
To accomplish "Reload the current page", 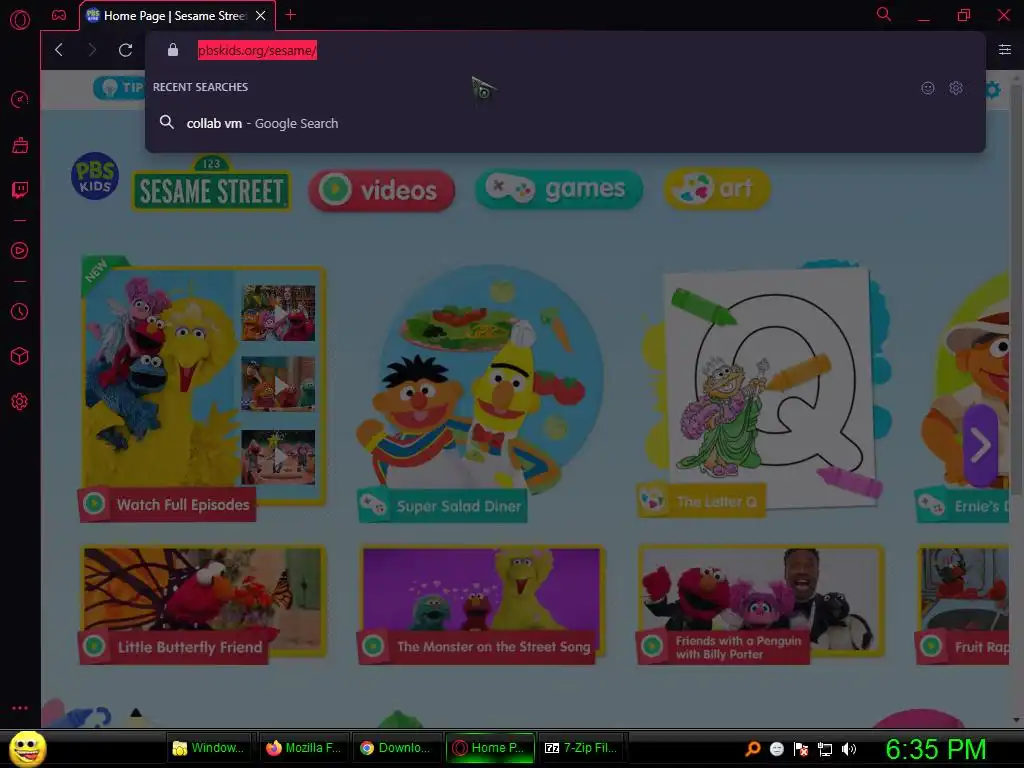I will [x=125, y=50].
